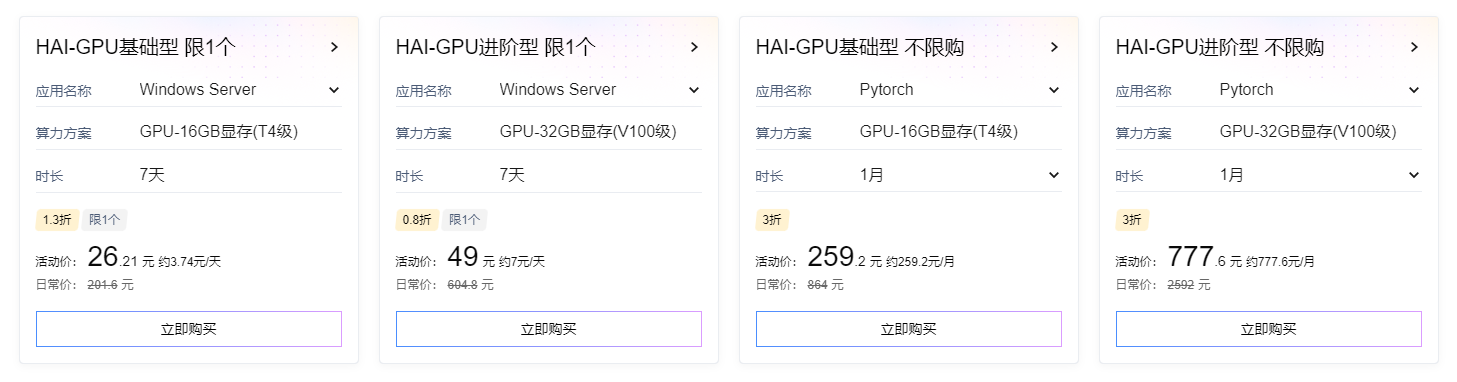The height and width of the screenshot is (382, 1457).
Task: Click the 26.21 元 promotional price
Action: click(121, 258)
